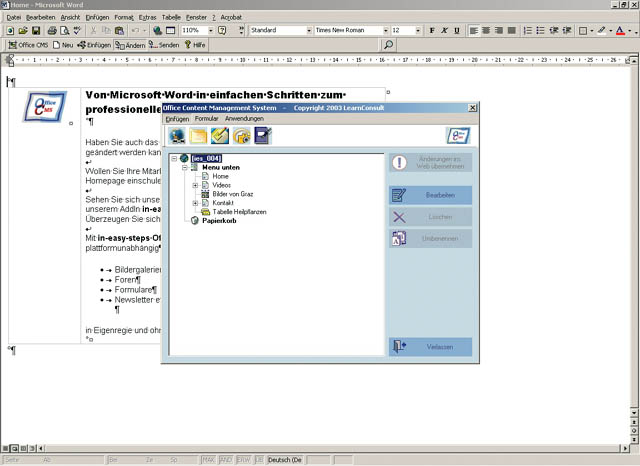Open the Ansicht menu

click(x=70, y=17)
